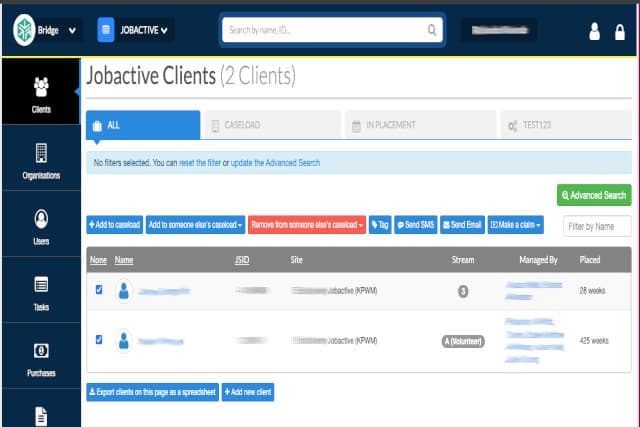Open Purchases in the sidebar
The height and width of the screenshot is (427, 640).
coord(41,358)
